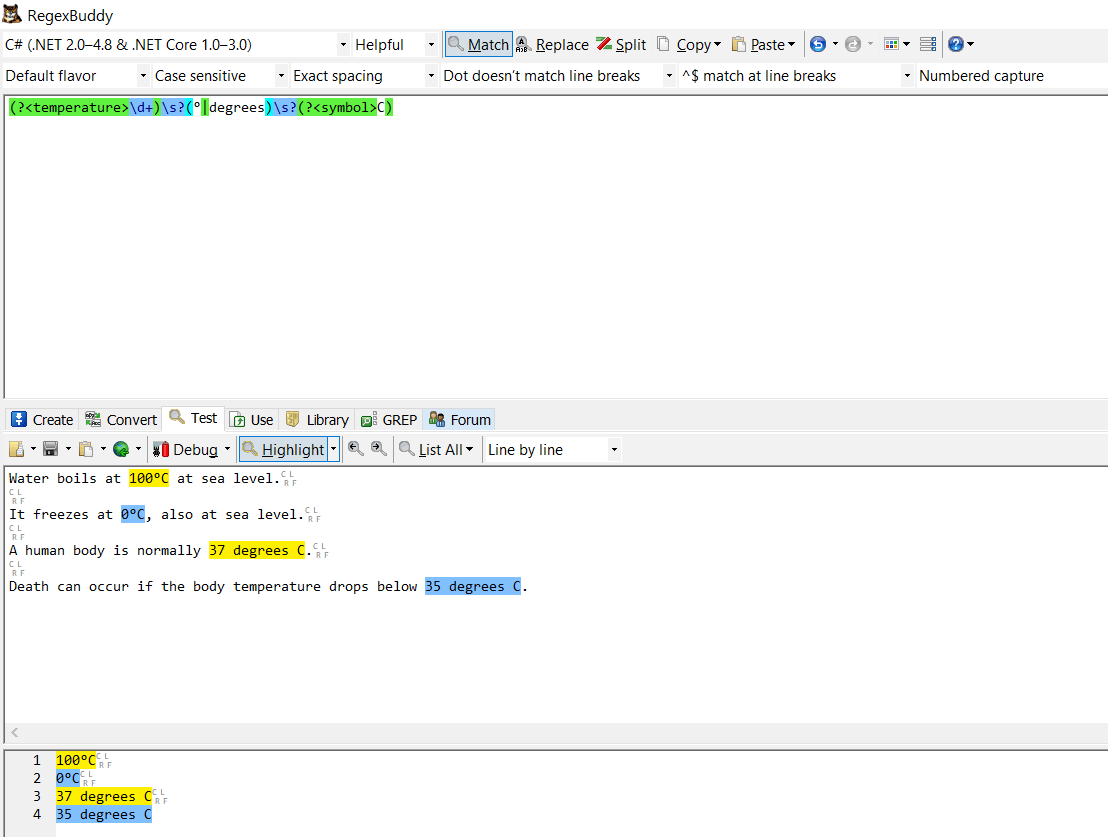1108x837 pixels.
Task: Open the C# .NET flavor selection dropdown
Action: coord(176,44)
